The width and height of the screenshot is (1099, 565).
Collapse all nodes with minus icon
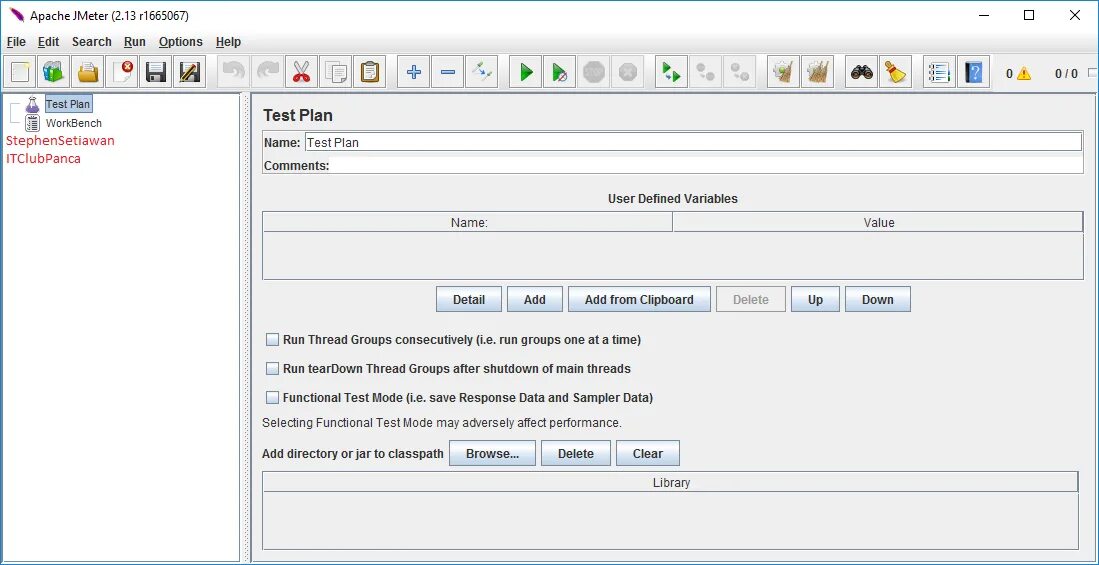tap(447, 72)
